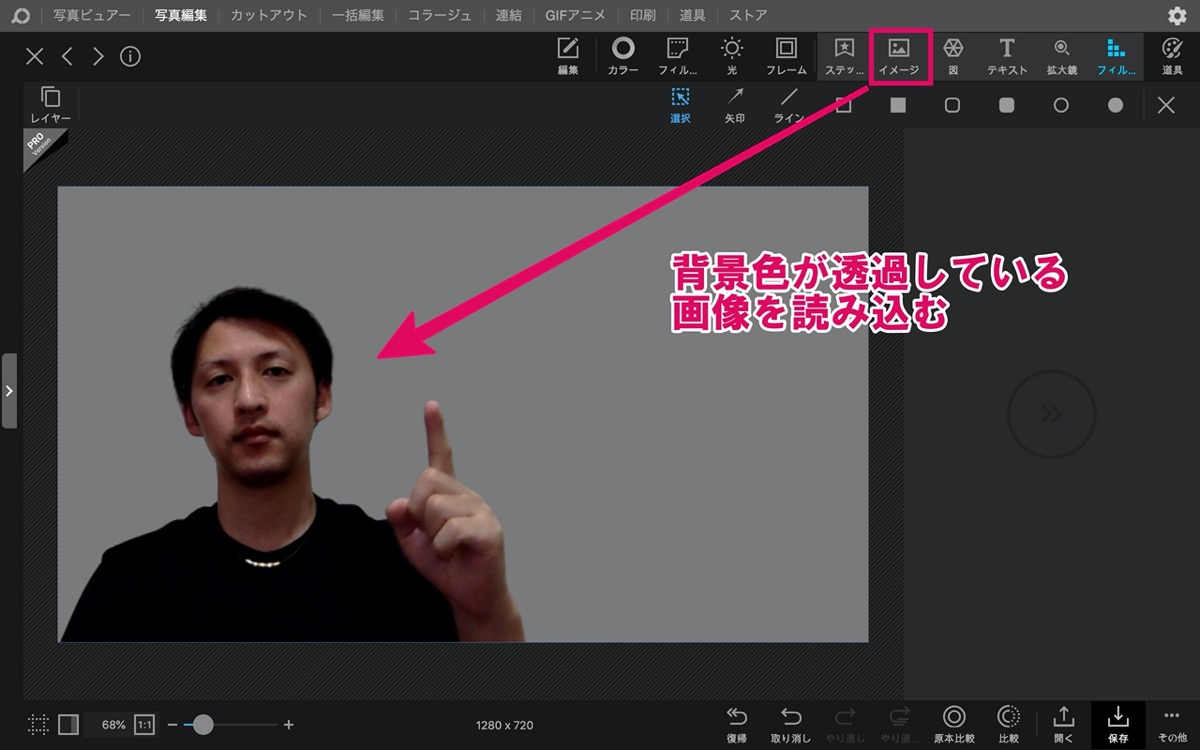Select the テキスト text tool
The height and width of the screenshot is (750, 1200).
1007,57
